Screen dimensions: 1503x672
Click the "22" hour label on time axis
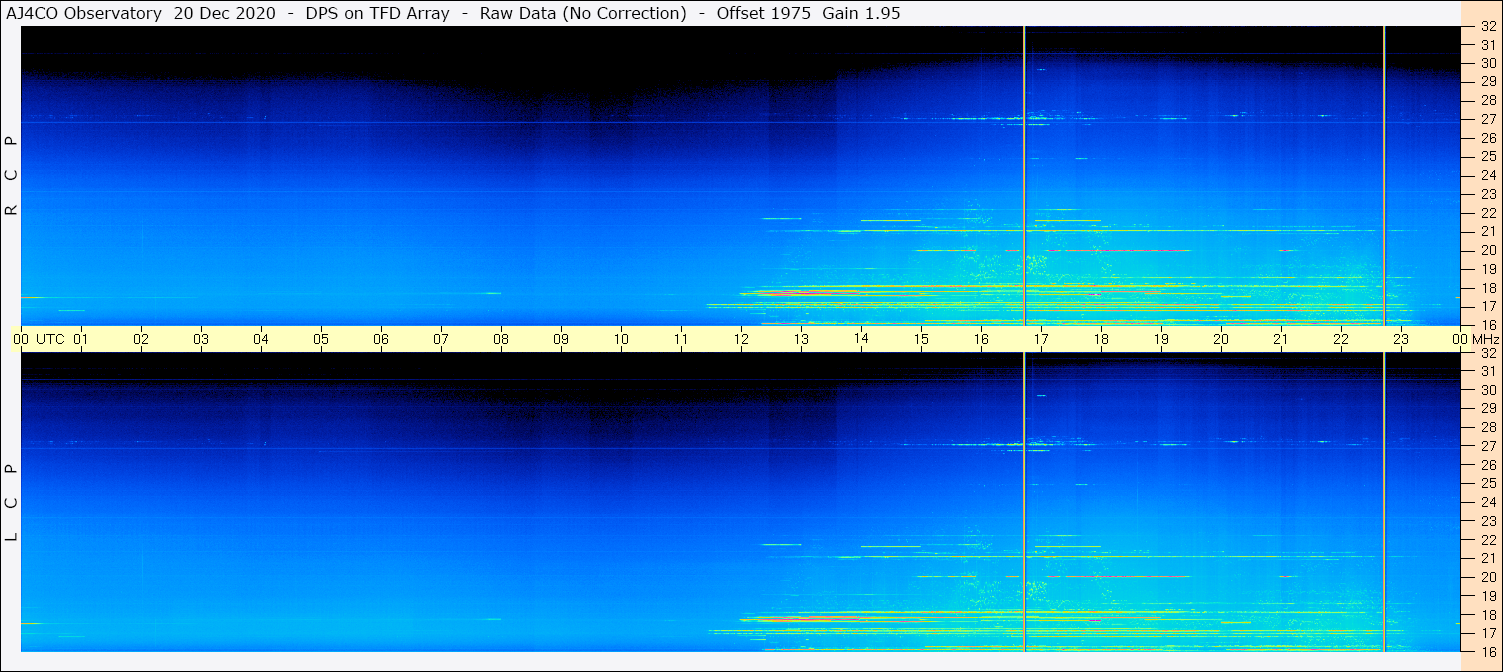[x=1341, y=339]
